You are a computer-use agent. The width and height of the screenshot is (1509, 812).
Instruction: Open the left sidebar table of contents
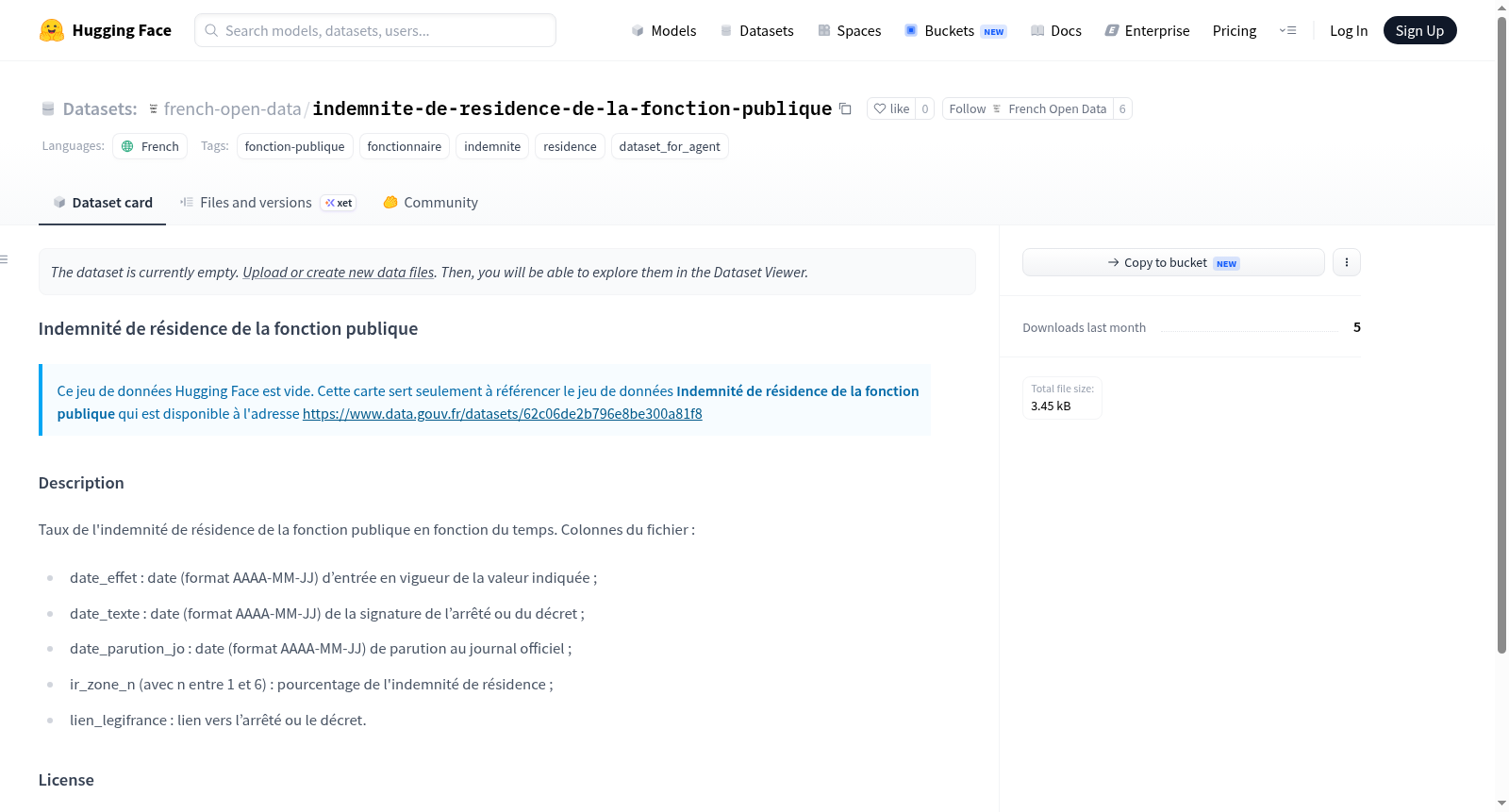click(5, 259)
